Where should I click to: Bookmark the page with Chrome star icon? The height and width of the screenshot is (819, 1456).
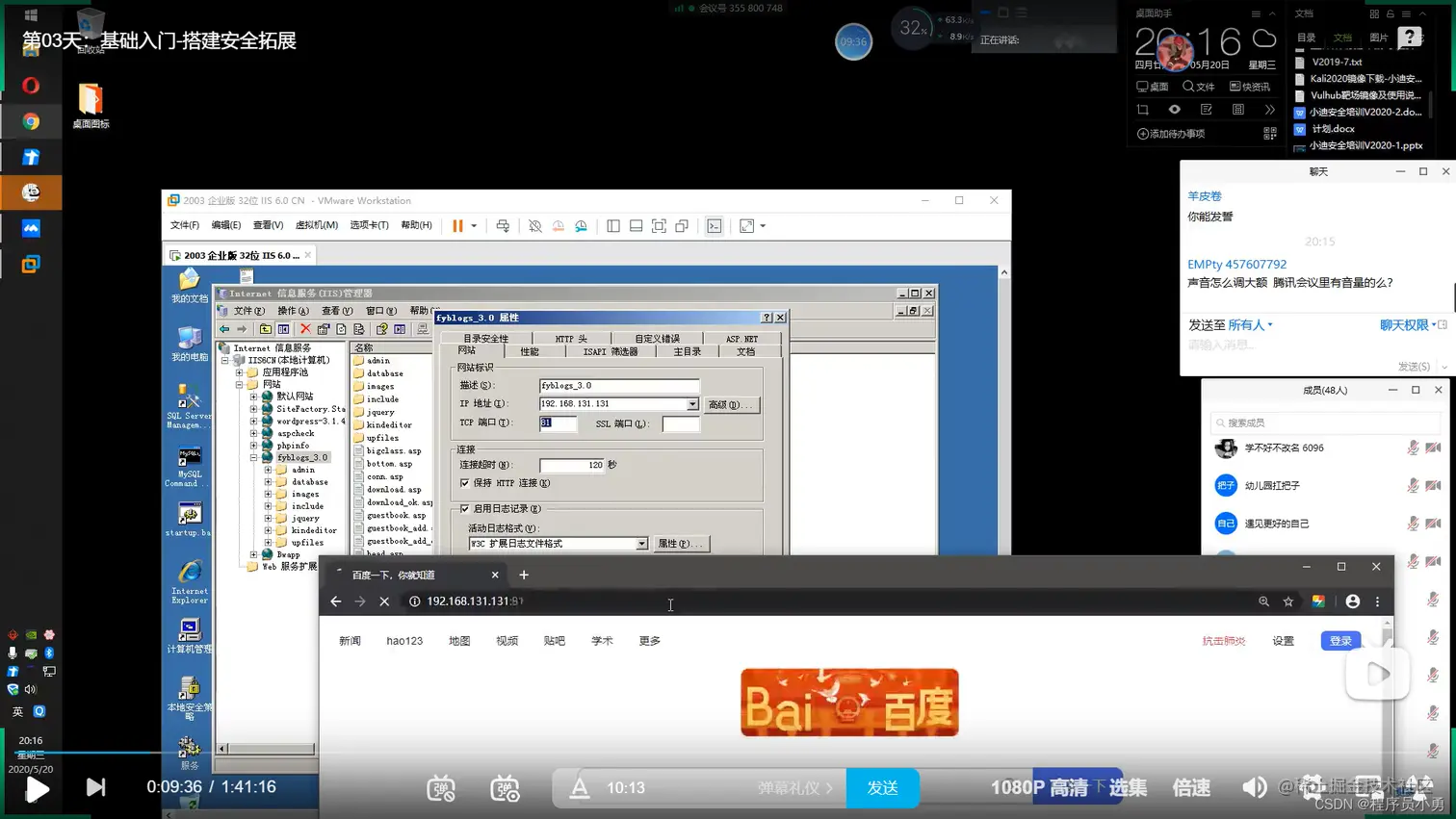pyautogui.click(x=1288, y=601)
